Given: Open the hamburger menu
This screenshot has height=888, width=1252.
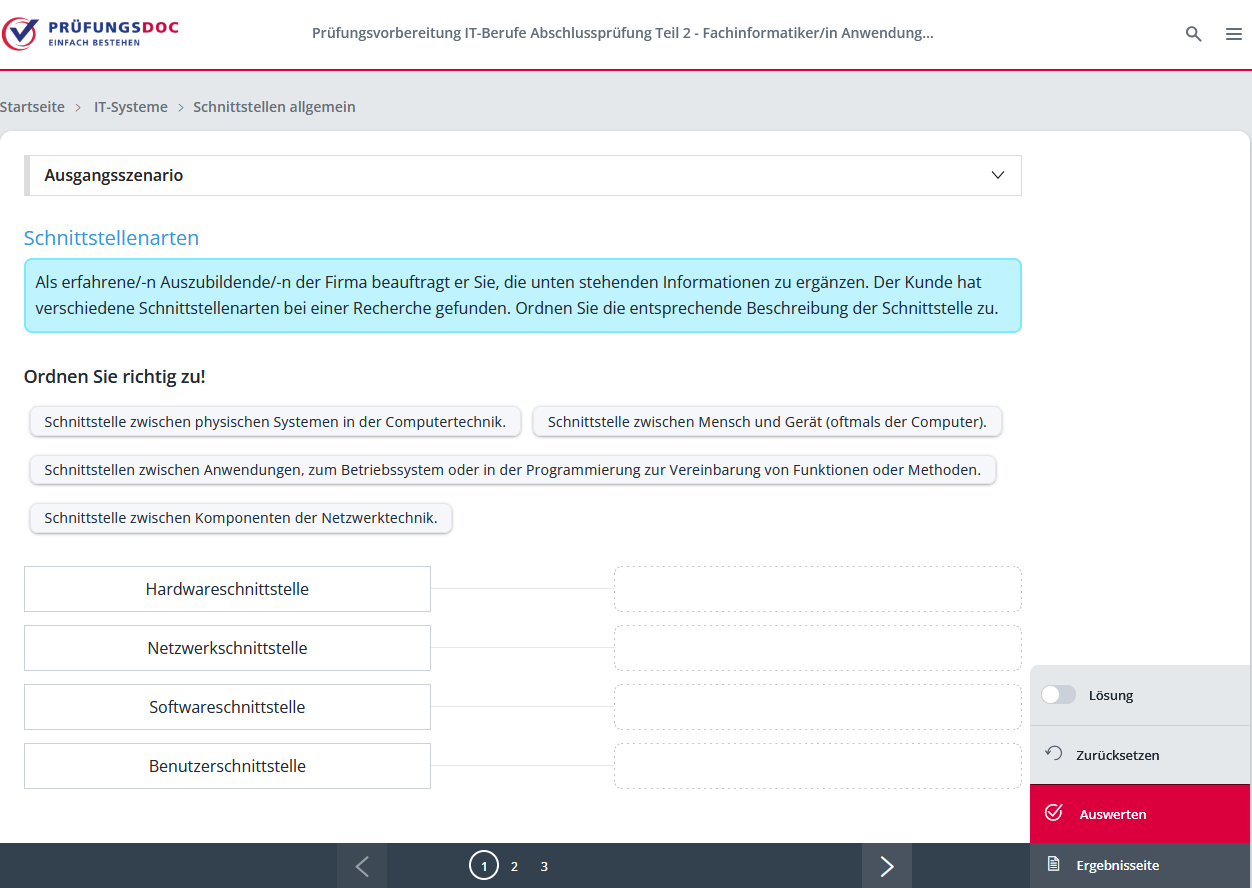Looking at the screenshot, I should coord(1233,34).
